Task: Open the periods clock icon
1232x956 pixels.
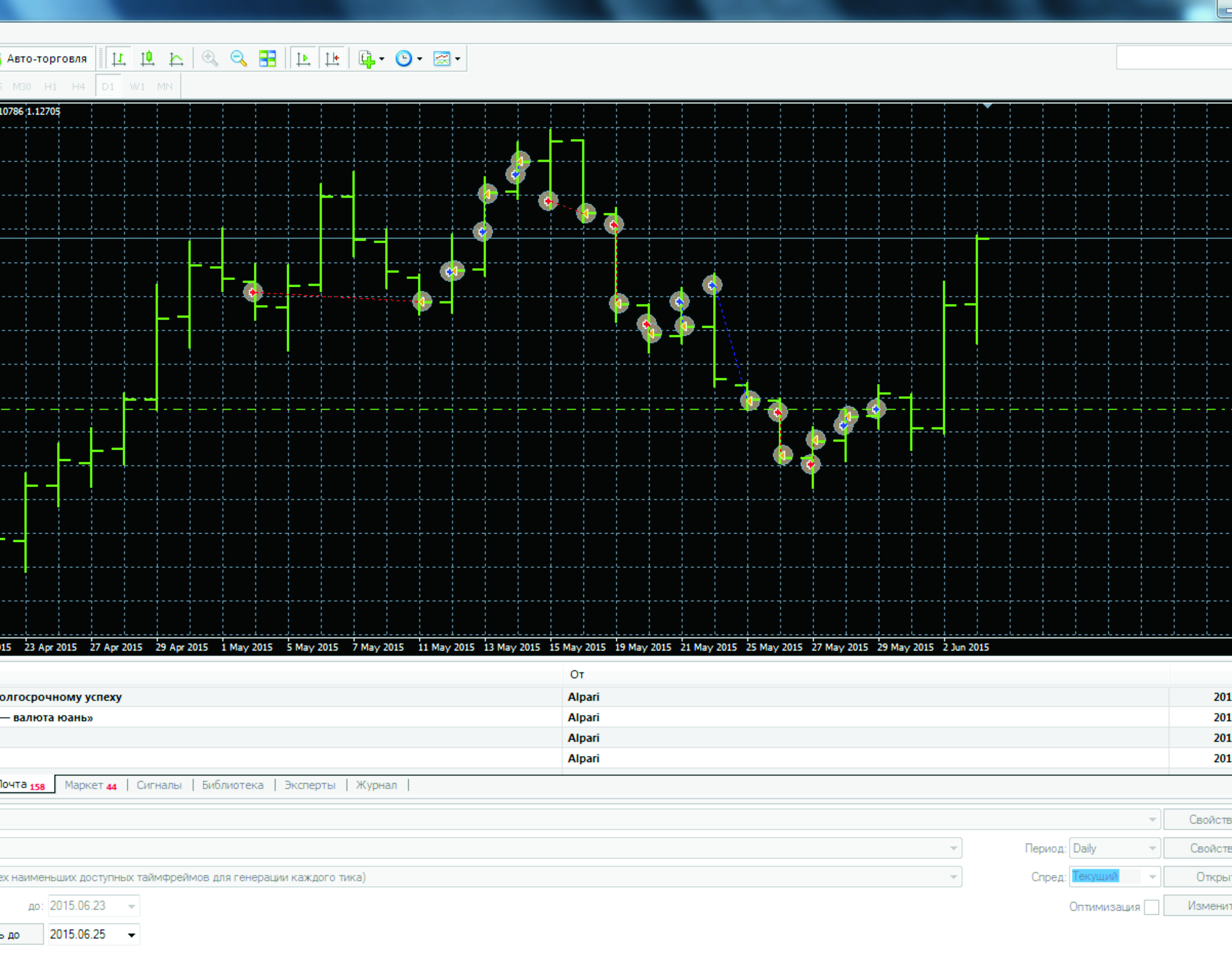Action: (404, 59)
